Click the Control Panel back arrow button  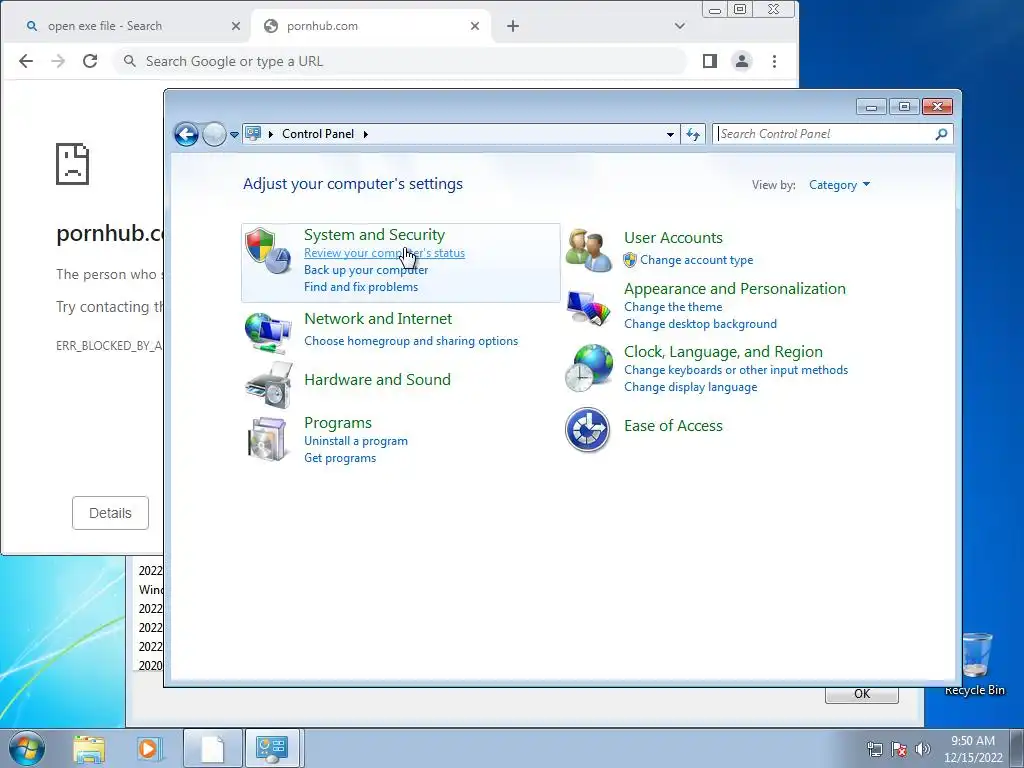coord(186,135)
